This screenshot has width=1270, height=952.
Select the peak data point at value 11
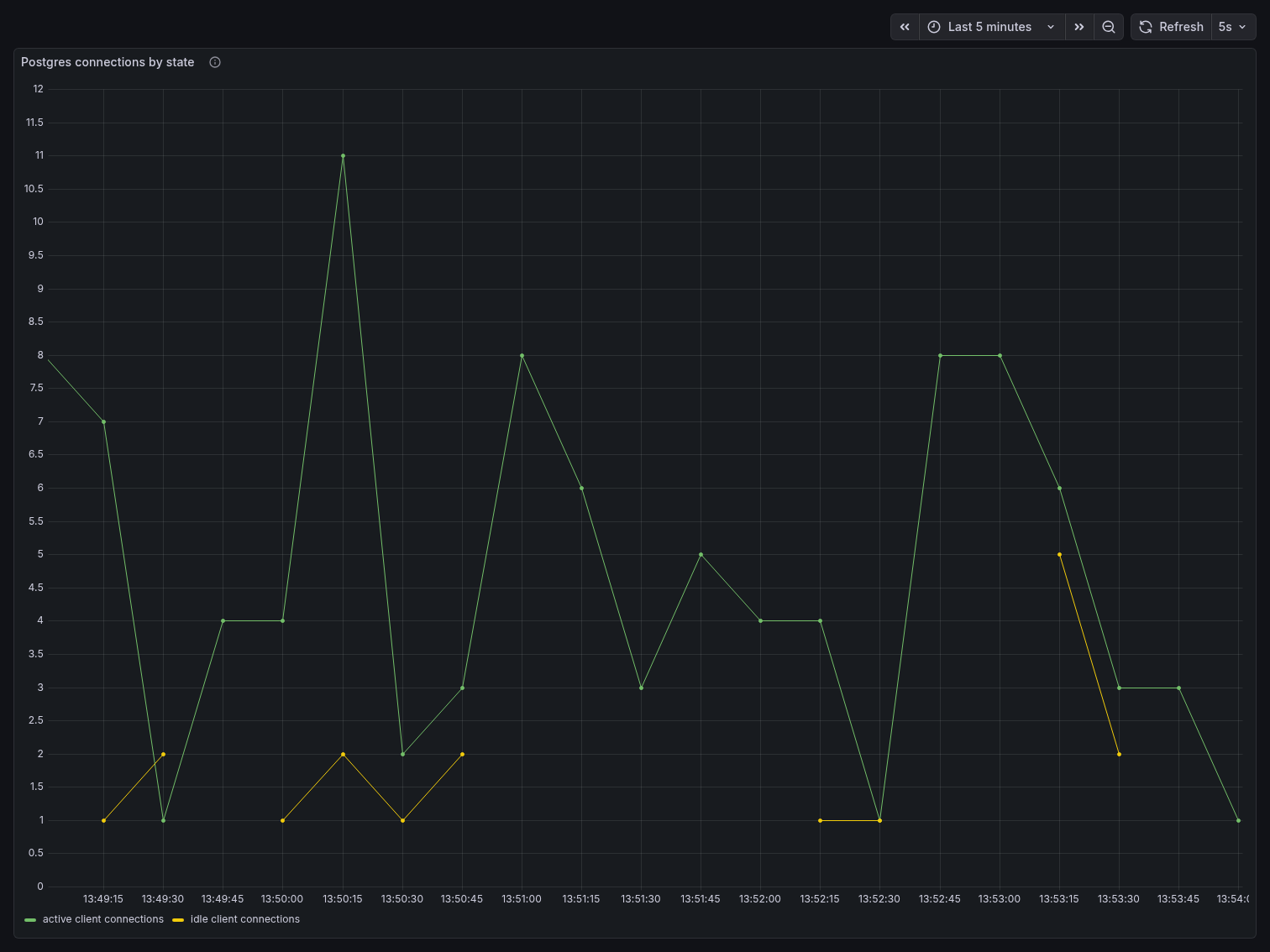pyautogui.click(x=342, y=155)
